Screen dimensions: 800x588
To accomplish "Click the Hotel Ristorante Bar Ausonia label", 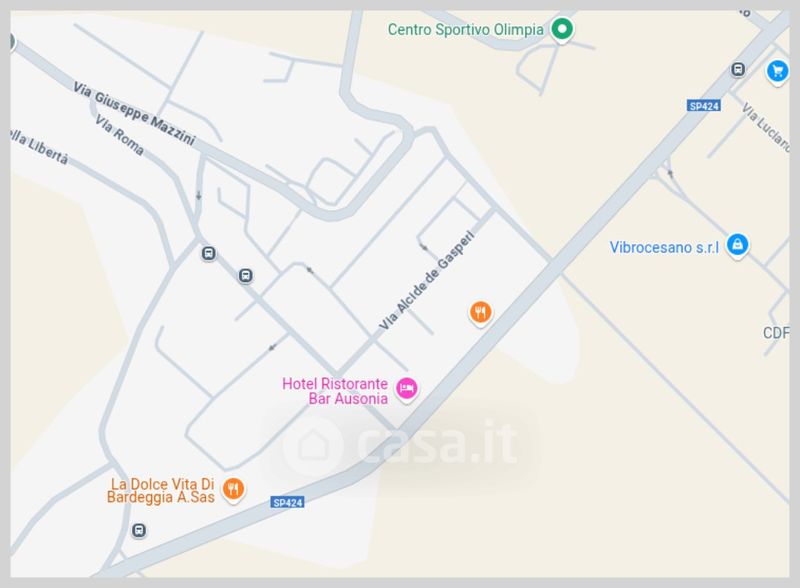I will click(335, 391).
